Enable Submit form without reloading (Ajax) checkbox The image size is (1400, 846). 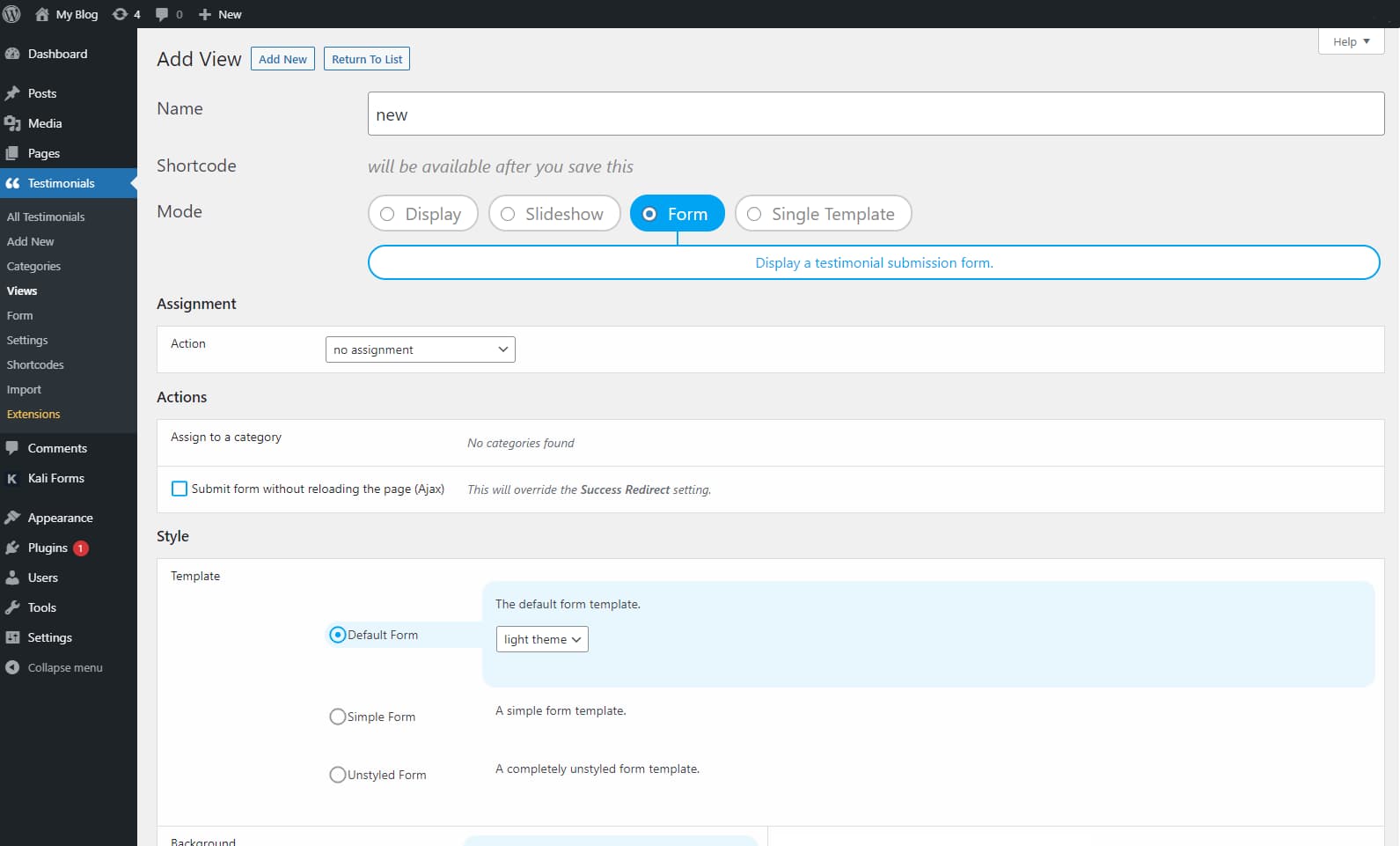(x=180, y=489)
